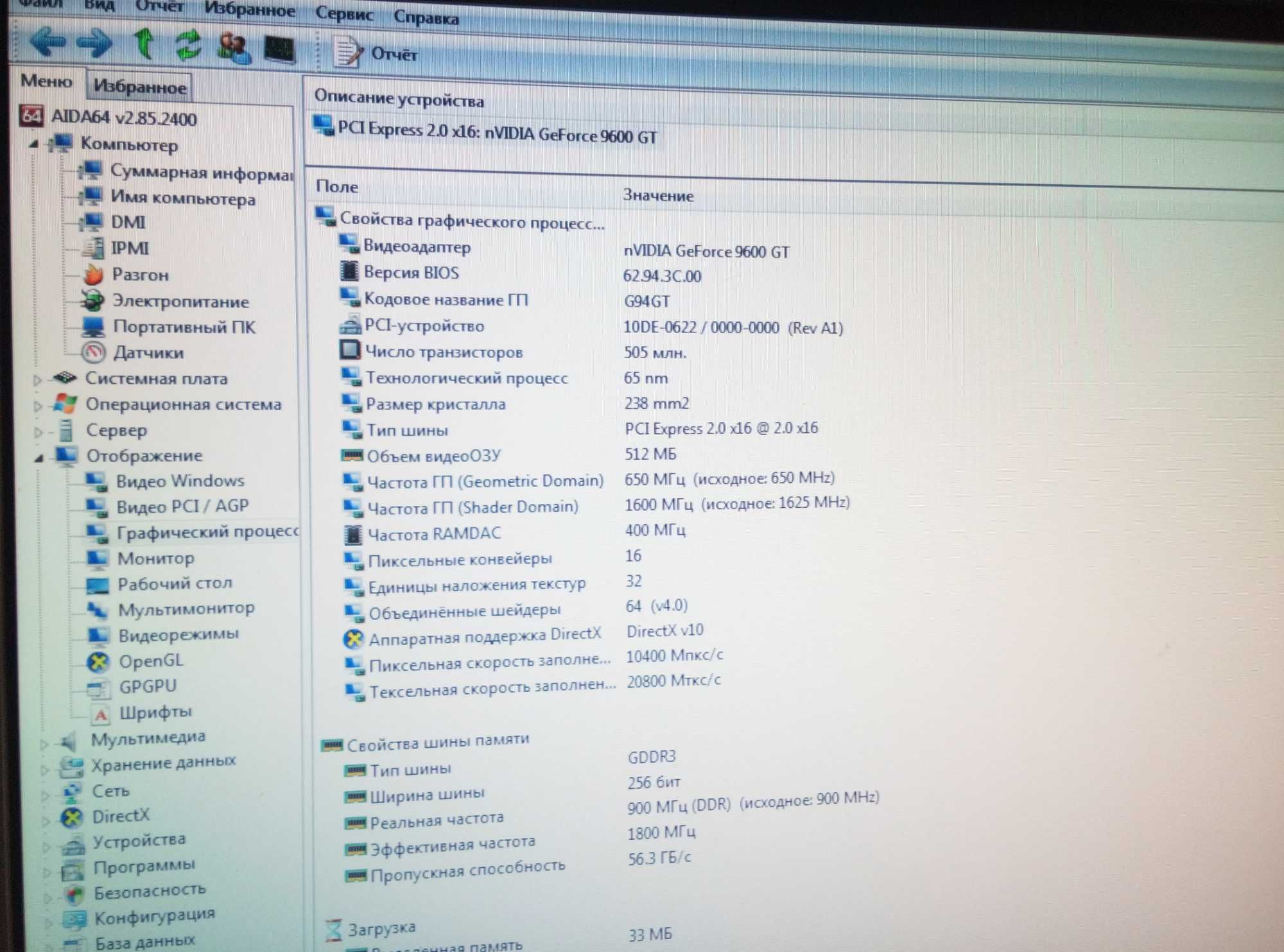Select Устройства in the tree
This screenshot has height=952, width=1284.
(139, 841)
